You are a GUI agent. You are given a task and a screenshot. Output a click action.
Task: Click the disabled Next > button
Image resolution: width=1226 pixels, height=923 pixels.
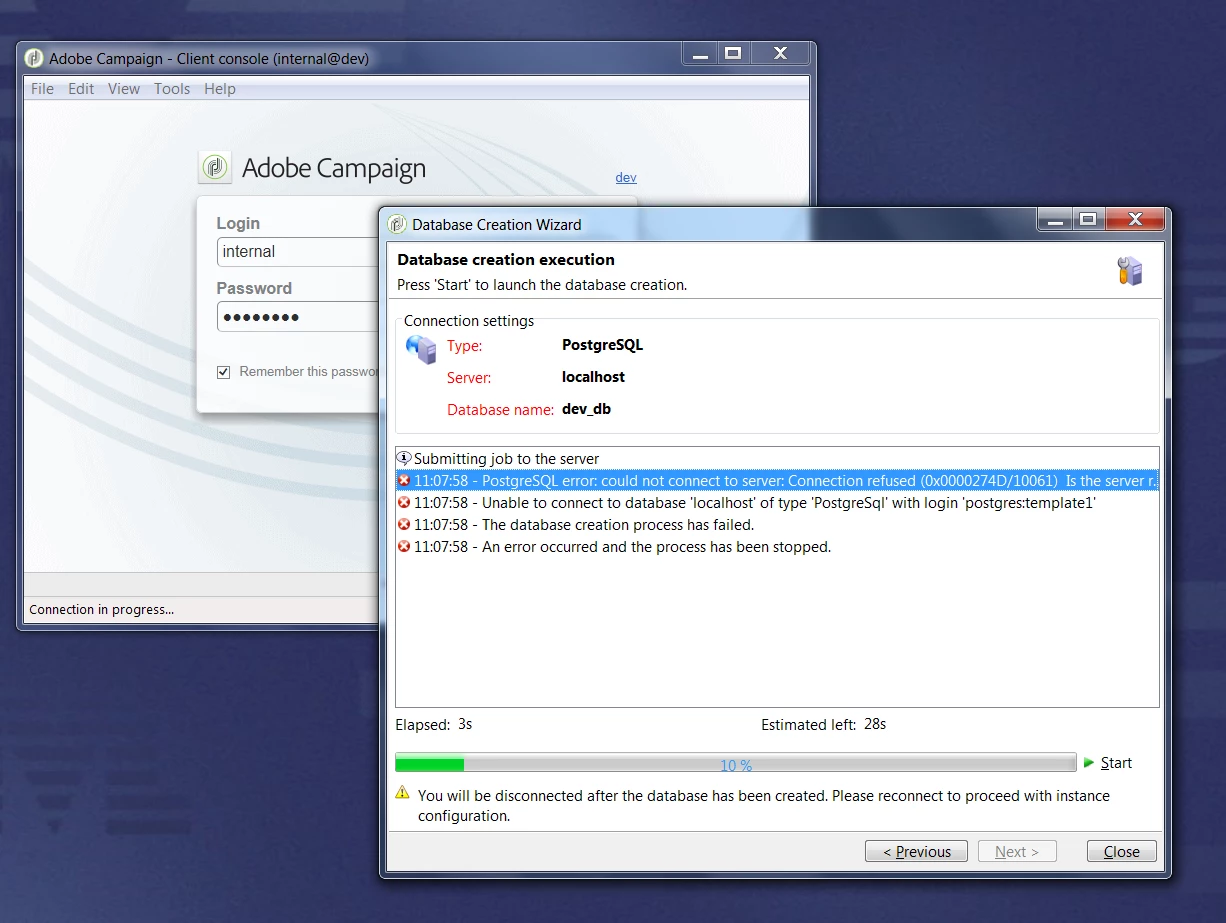coord(1017,852)
